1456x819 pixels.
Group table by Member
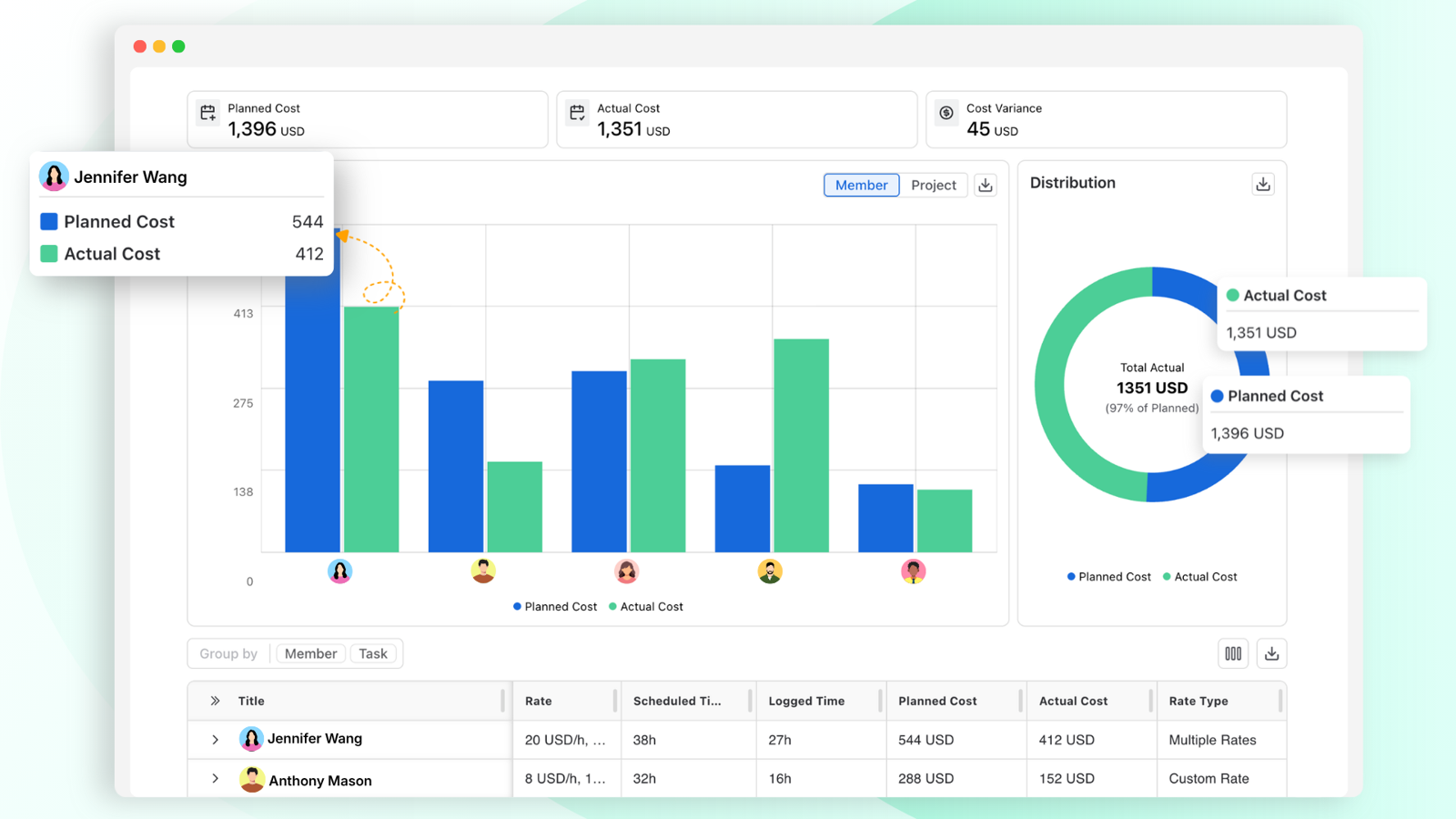coord(310,653)
